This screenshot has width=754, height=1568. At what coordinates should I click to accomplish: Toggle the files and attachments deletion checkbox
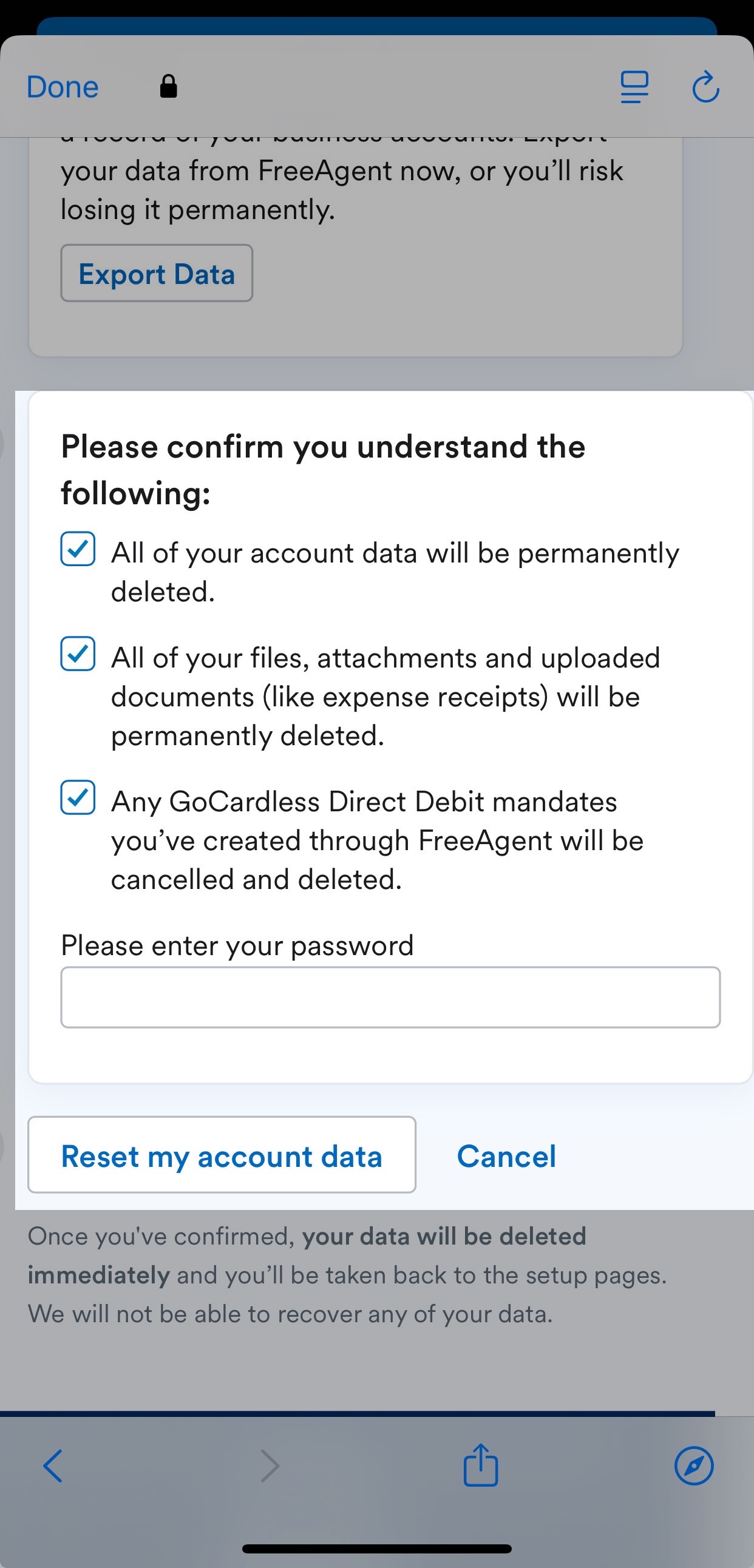[x=78, y=654]
